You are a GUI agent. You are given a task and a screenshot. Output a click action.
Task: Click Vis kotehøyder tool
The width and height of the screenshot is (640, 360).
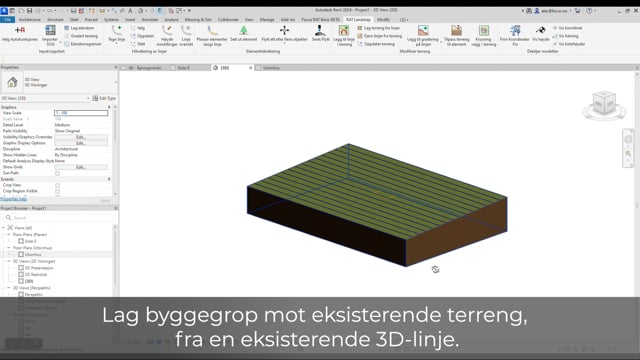tap(569, 44)
